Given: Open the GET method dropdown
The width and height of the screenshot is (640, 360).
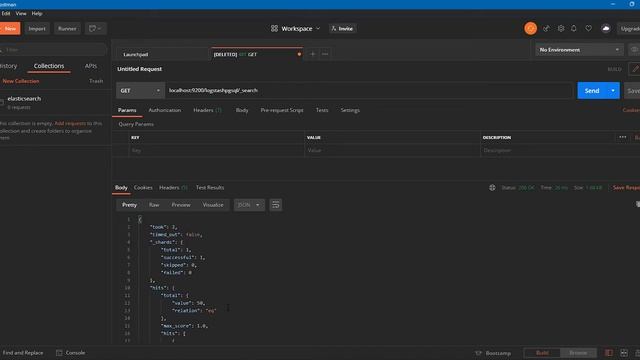Looking at the screenshot, I should [x=140, y=91].
